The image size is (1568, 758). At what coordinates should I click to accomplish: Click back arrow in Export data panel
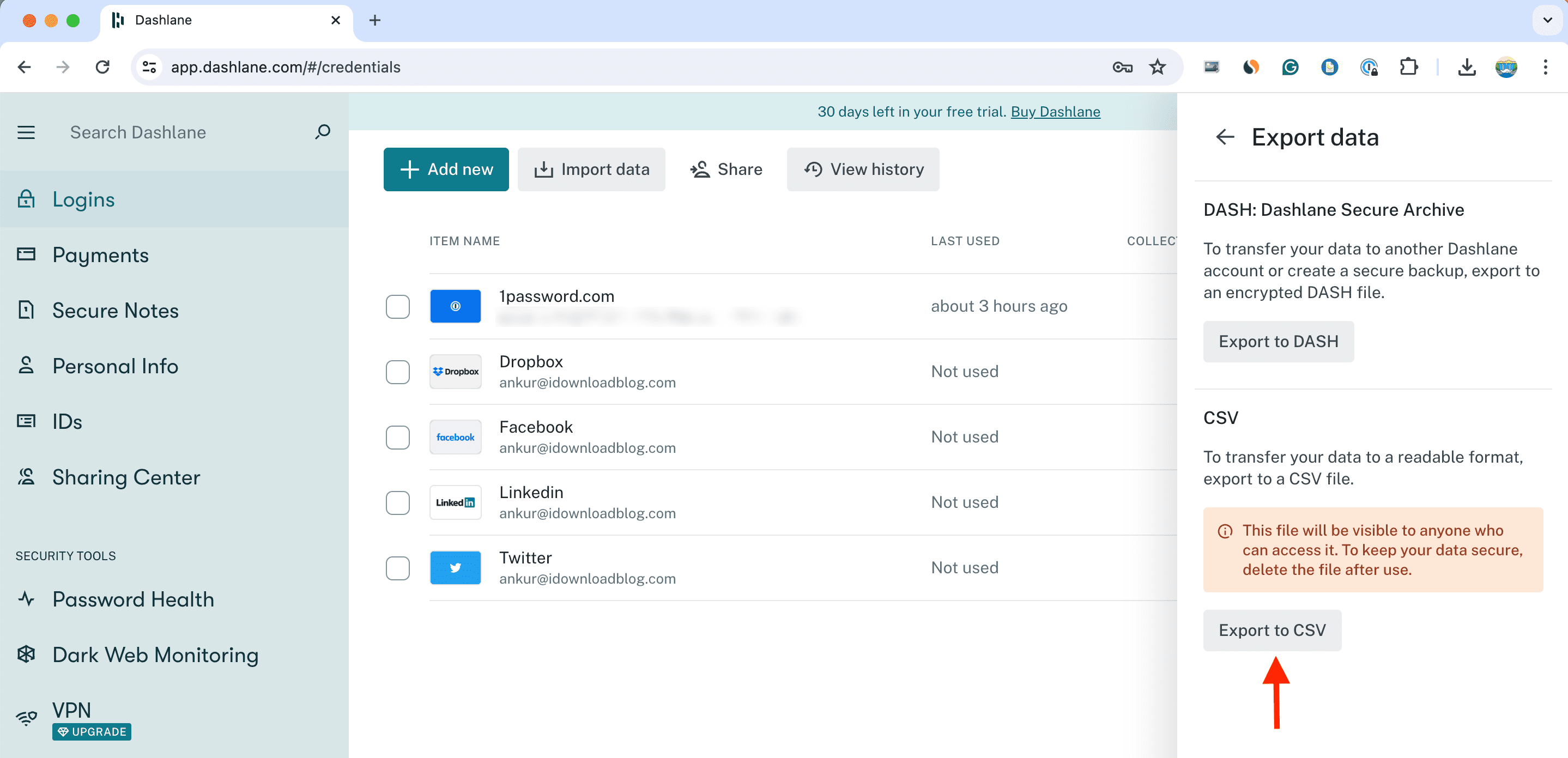click(x=1225, y=138)
